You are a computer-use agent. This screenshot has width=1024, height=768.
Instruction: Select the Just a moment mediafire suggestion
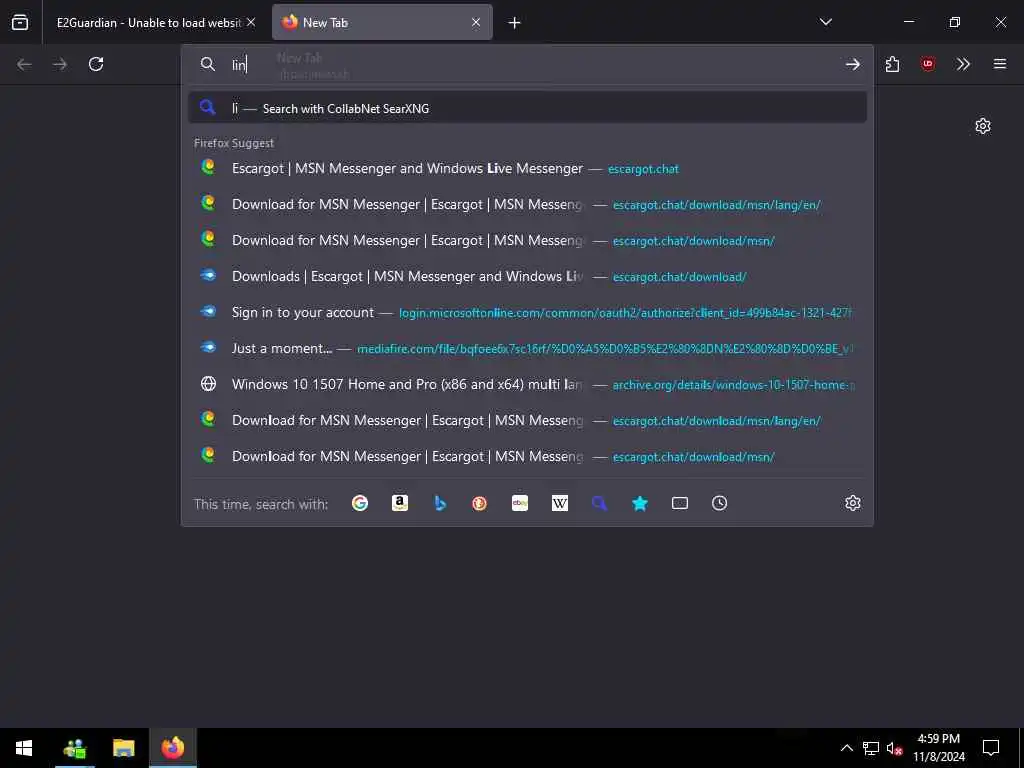click(527, 348)
